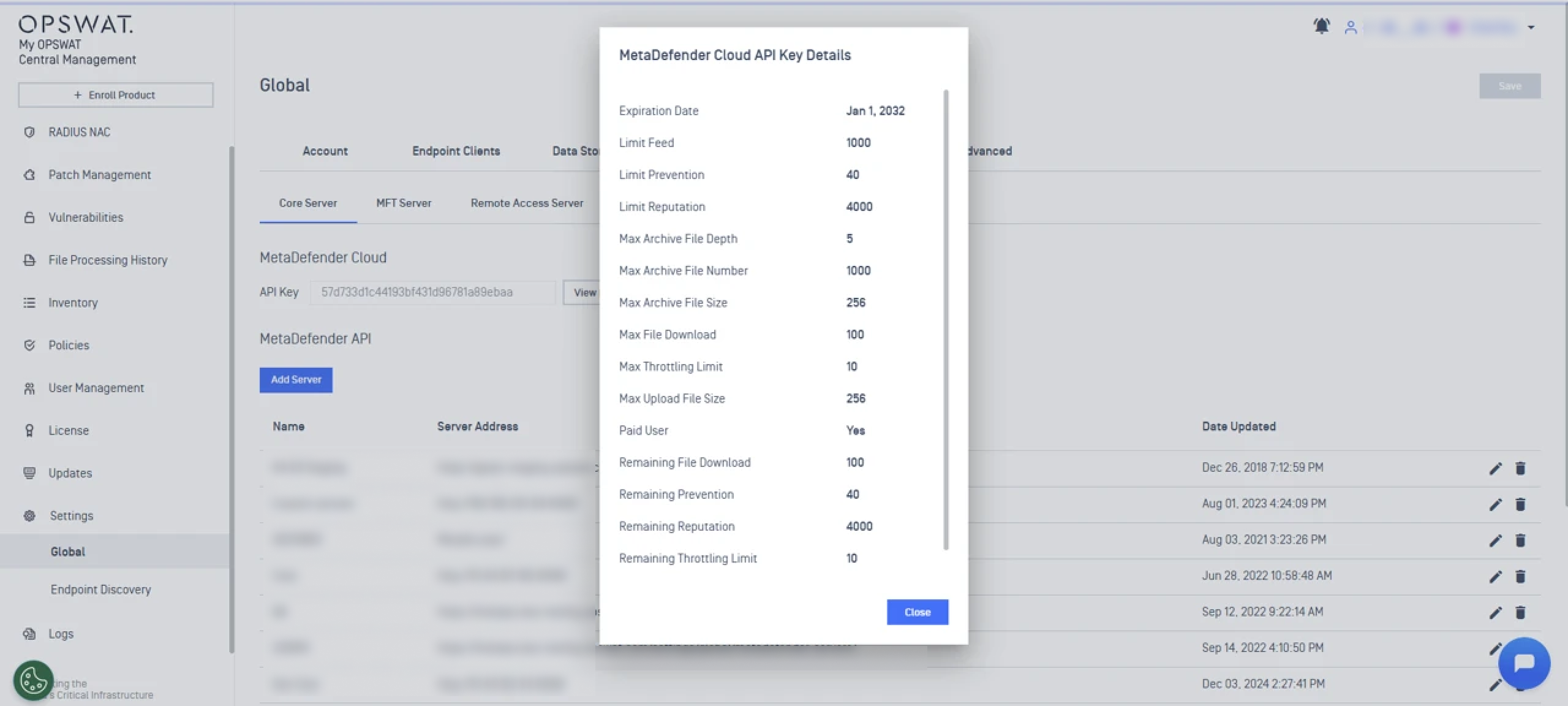Delete the server updated Jun 28, 2022
Image resolution: width=1568 pixels, height=706 pixels.
[x=1520, y=577]
